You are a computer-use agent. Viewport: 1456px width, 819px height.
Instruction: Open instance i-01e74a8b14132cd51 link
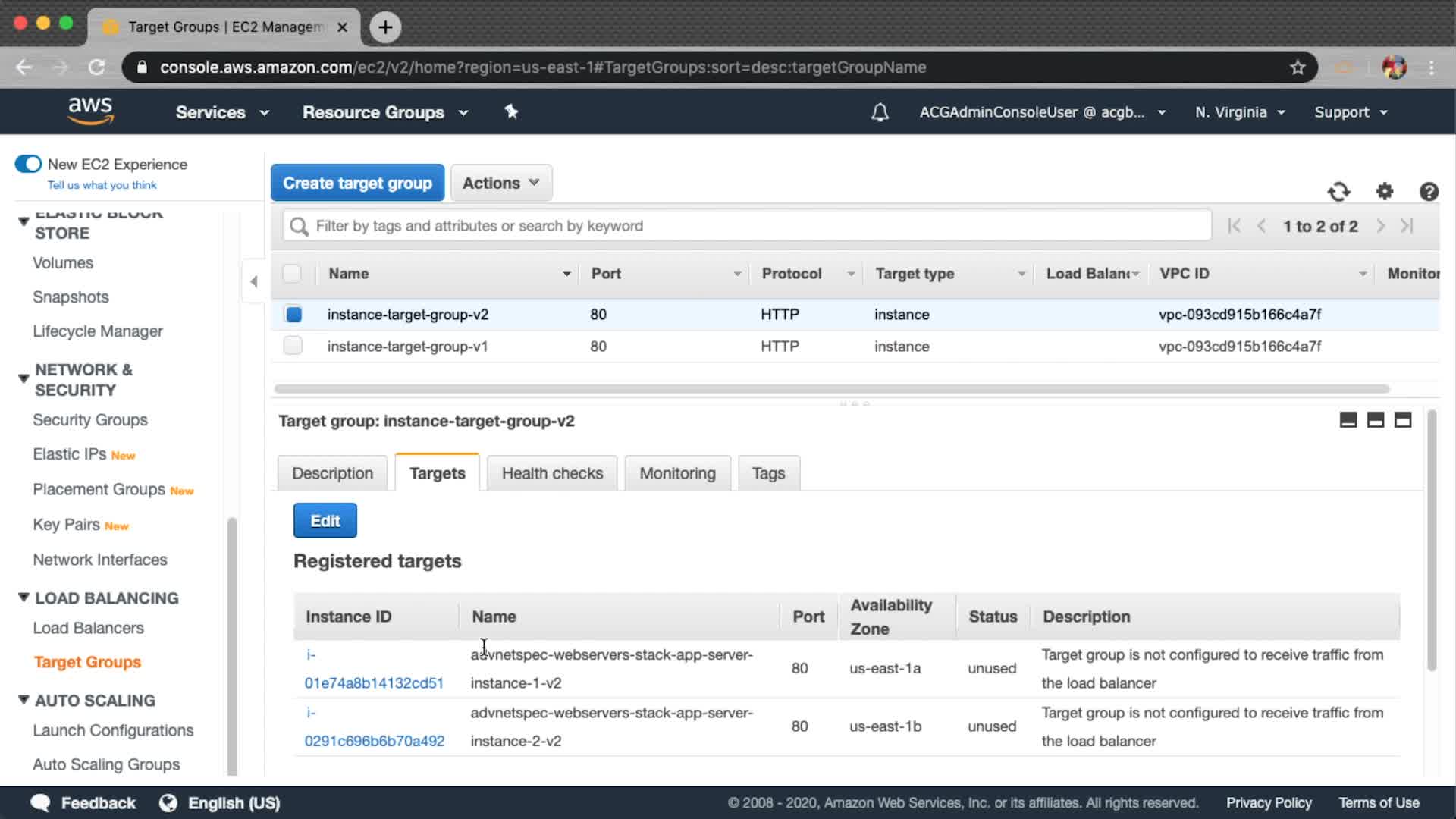point(373,682)
